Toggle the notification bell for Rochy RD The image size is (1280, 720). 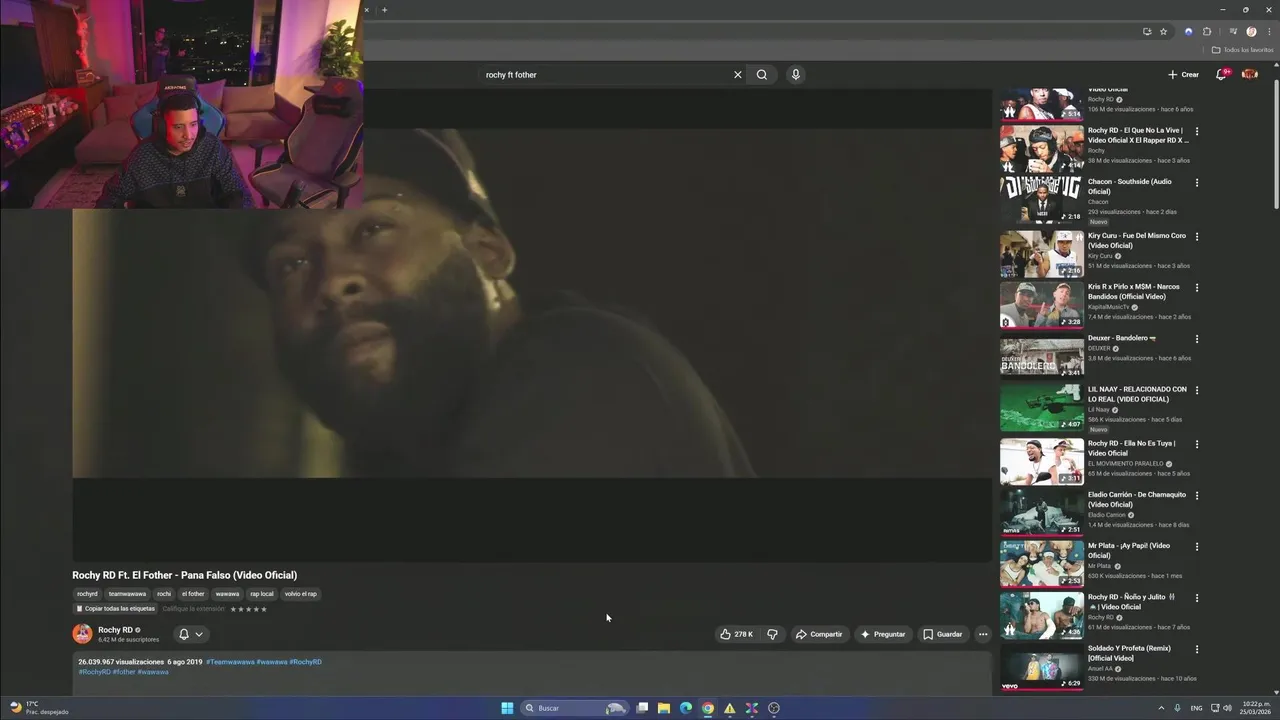[183, 634]
